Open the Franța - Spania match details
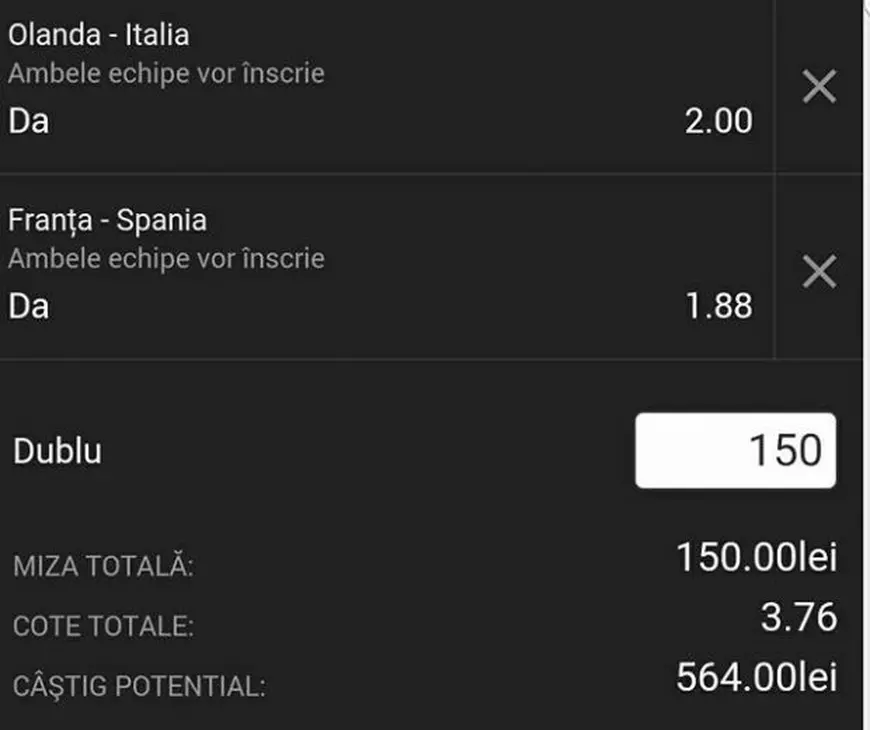 110,219
